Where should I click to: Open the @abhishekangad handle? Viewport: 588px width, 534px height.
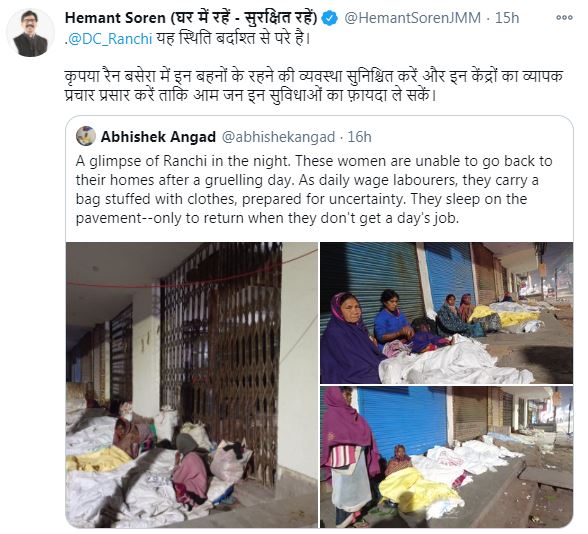278,137
